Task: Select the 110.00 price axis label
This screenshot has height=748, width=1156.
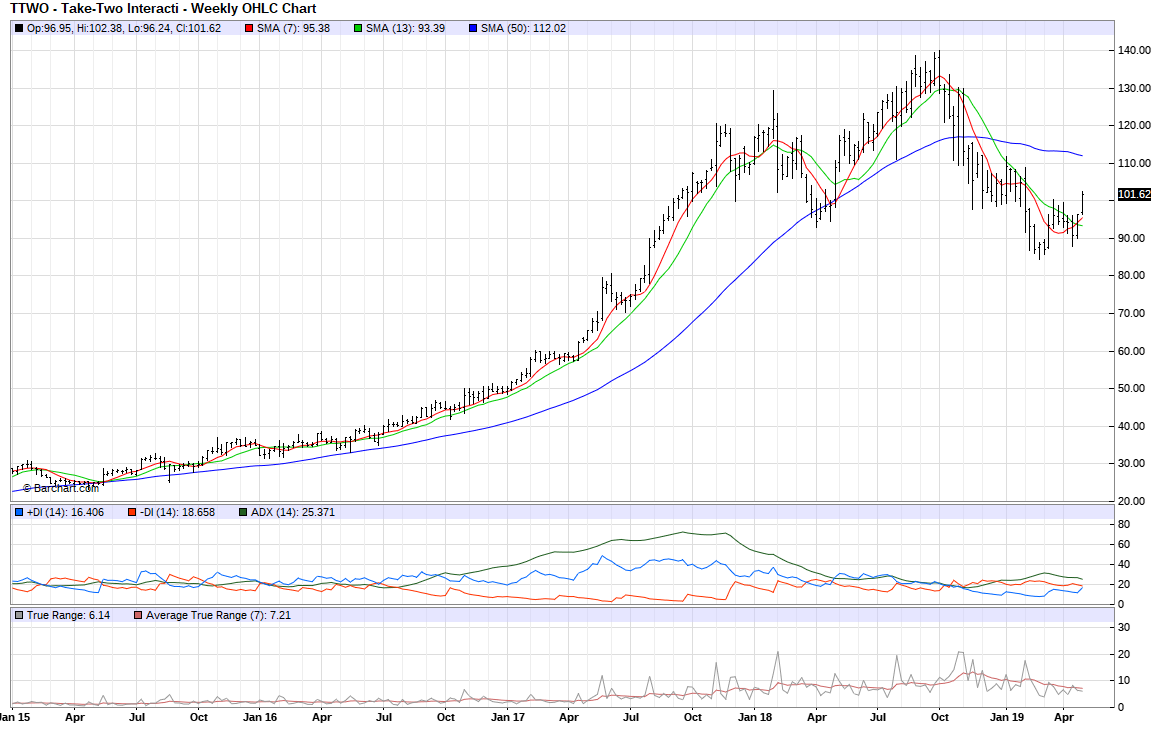Action: (1134, 163)
